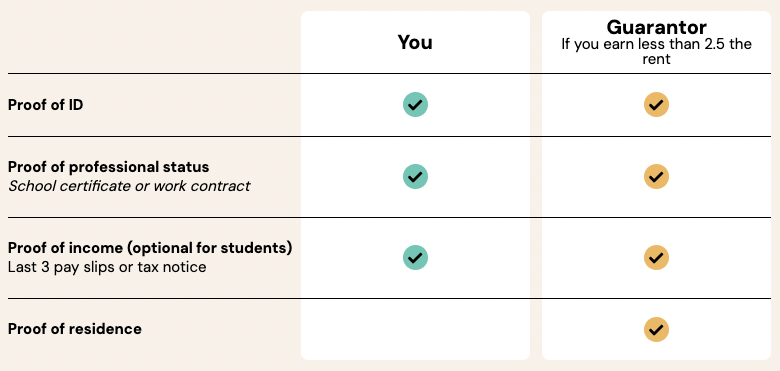Image resolution: width=780 pixels, height=371 pixels.
Task: Click empty 'You' cell for Proof of residence
Action: click(x=415, y=329)
